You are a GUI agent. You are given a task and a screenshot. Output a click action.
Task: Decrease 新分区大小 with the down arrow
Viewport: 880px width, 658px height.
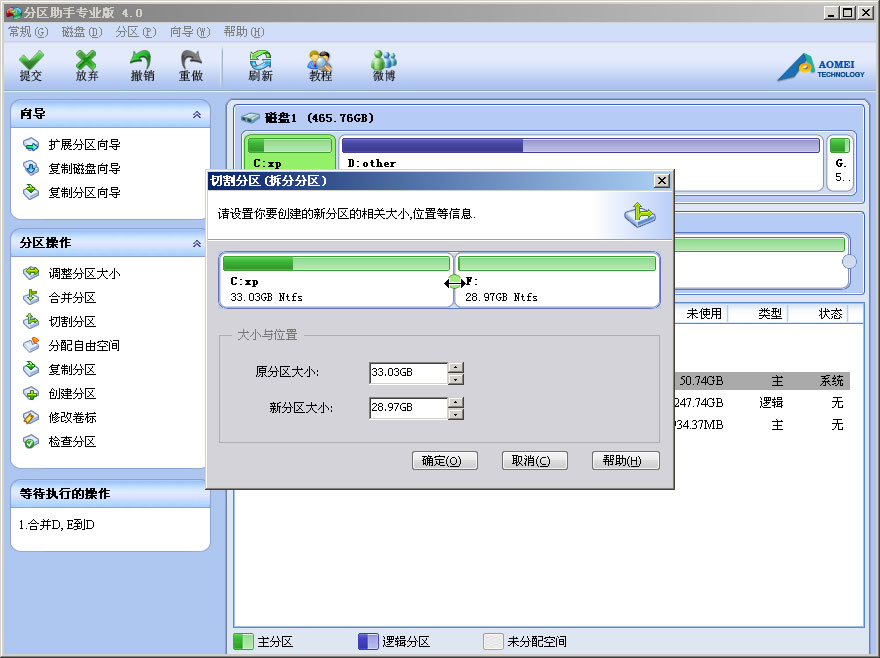(x=456, y=414)
